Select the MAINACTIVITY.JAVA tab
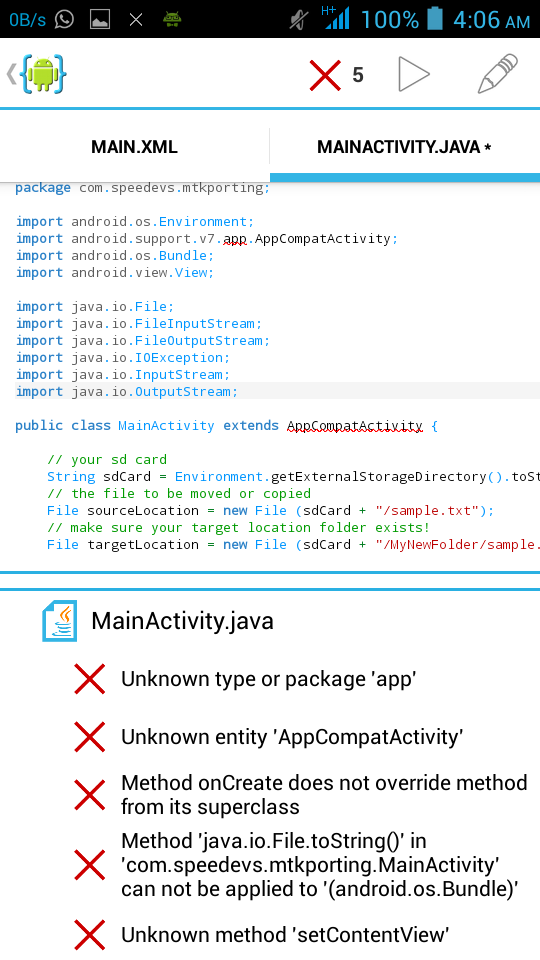 click(x=405, y=147)
